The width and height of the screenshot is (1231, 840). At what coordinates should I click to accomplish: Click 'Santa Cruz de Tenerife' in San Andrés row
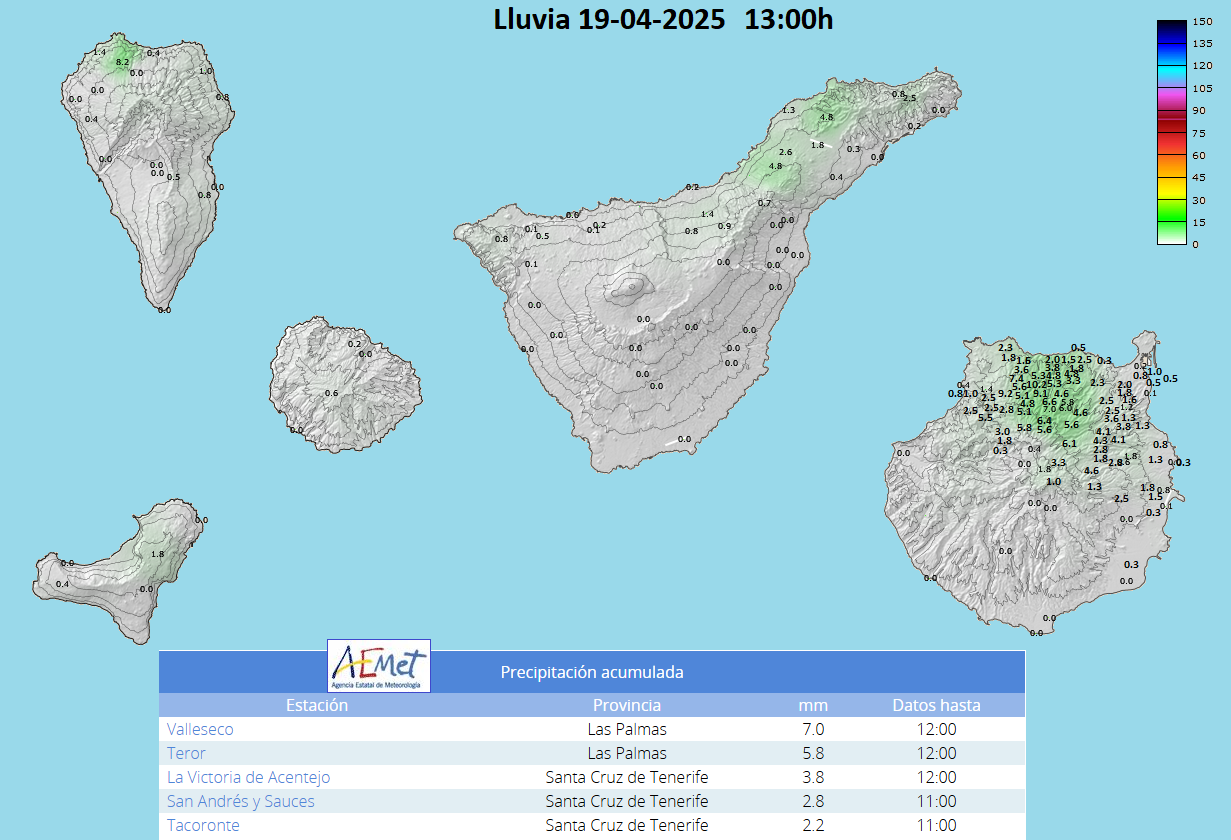(627, 801)
